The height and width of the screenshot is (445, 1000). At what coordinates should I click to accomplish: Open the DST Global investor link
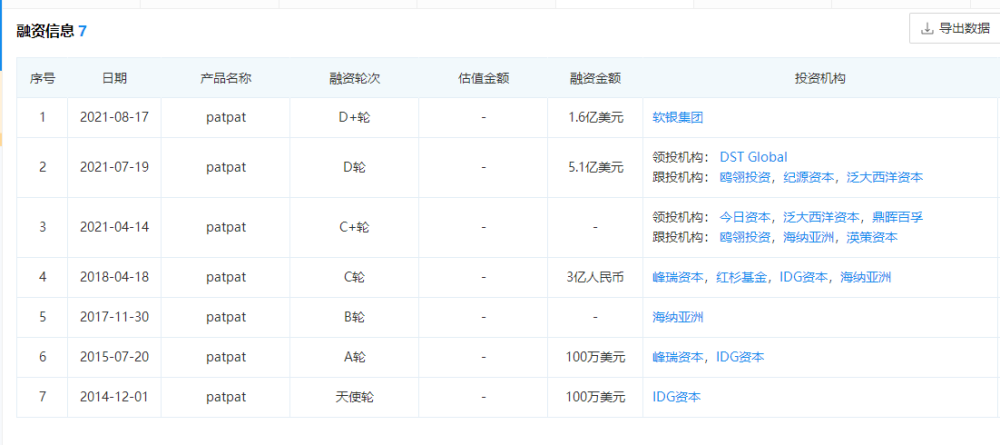point(753,157)
